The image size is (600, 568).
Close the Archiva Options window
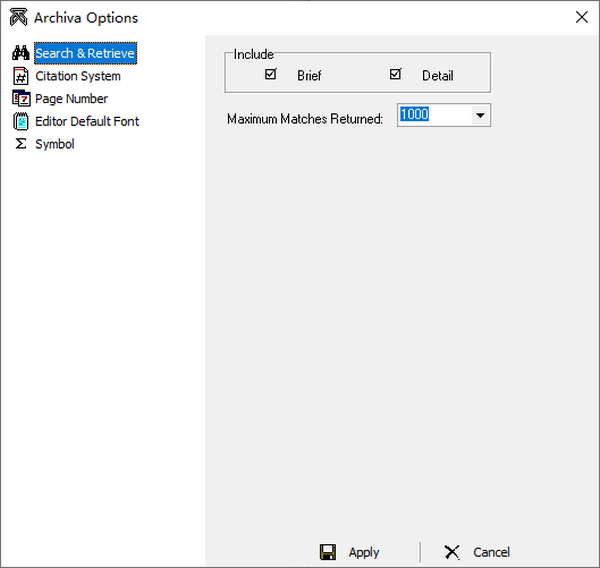click(x=581, y=17)
